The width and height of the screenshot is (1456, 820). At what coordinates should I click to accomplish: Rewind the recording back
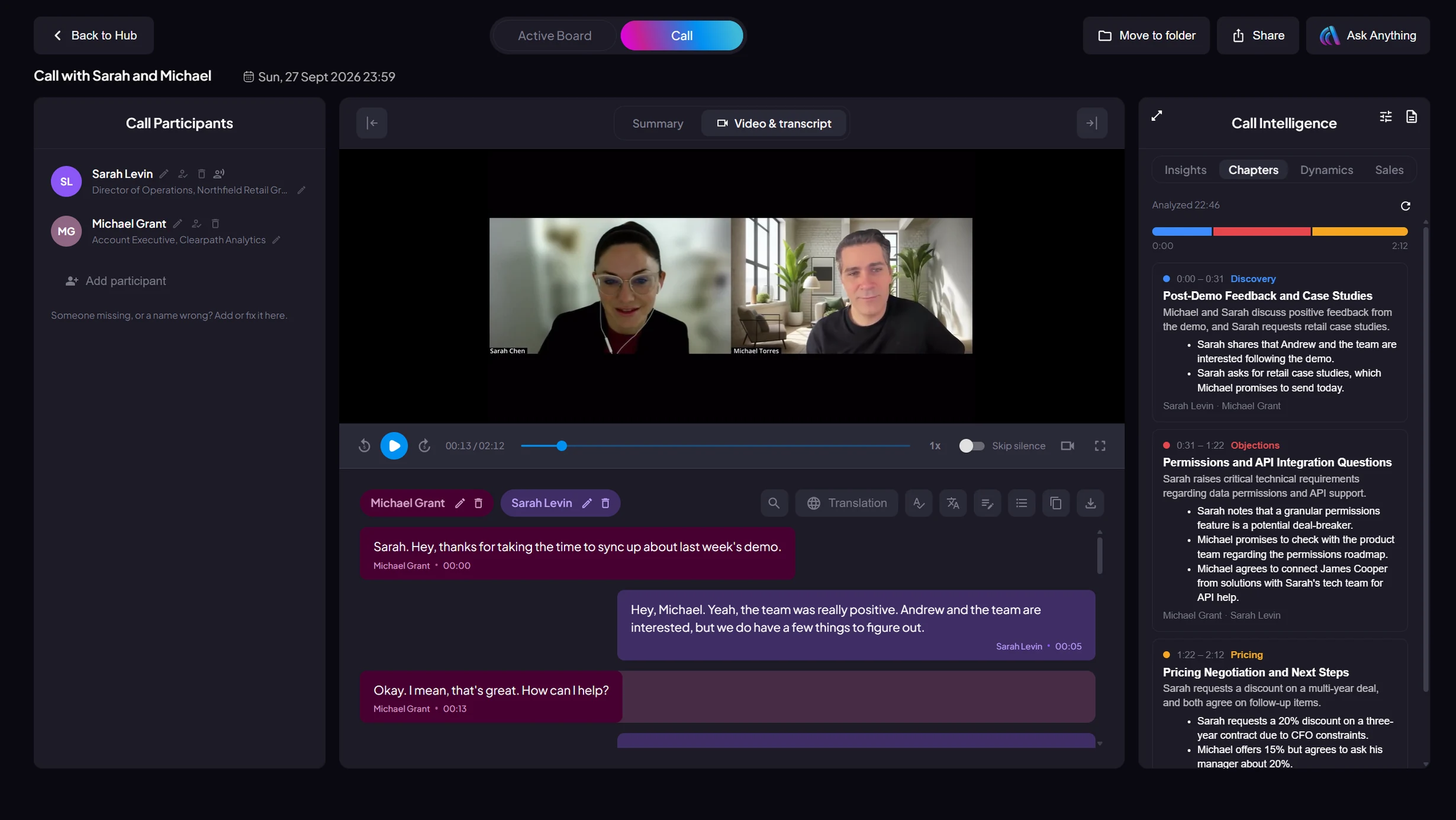pyautogui.click(x=365, y=446)
